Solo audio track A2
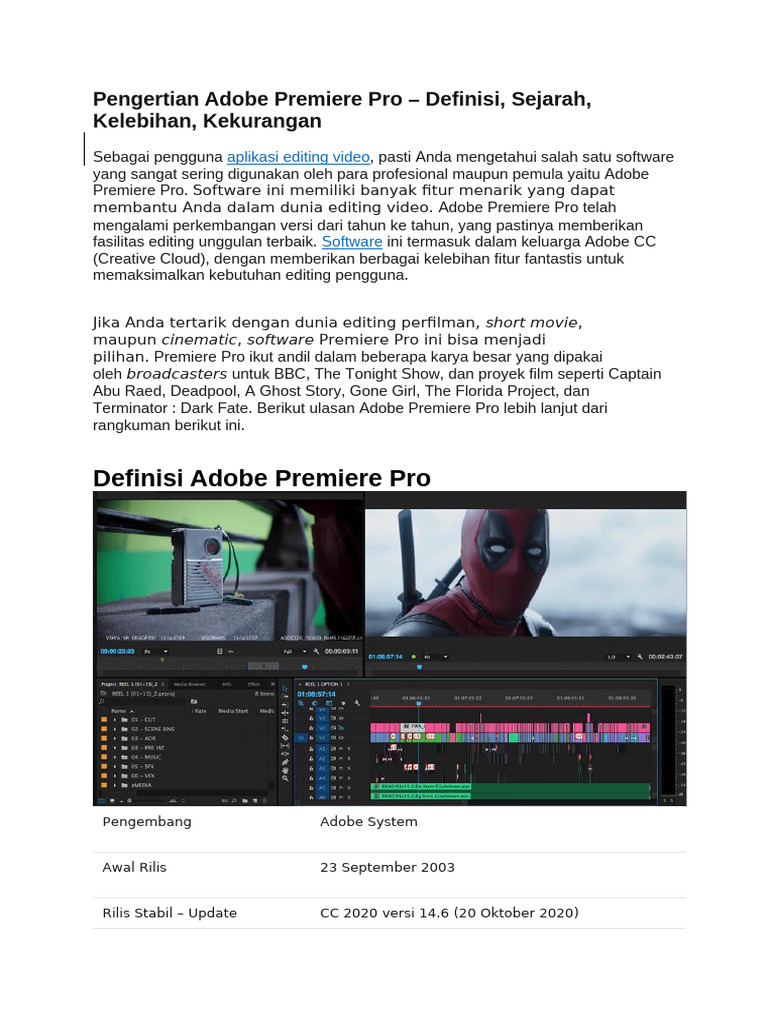The height and width of the screenshot is (1024, 768). point(349,759)
